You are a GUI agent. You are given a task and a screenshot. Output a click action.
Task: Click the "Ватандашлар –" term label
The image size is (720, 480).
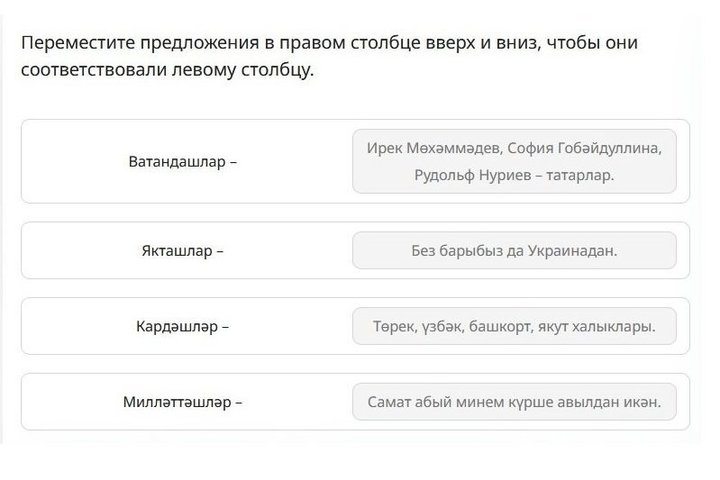pos(183,161)
